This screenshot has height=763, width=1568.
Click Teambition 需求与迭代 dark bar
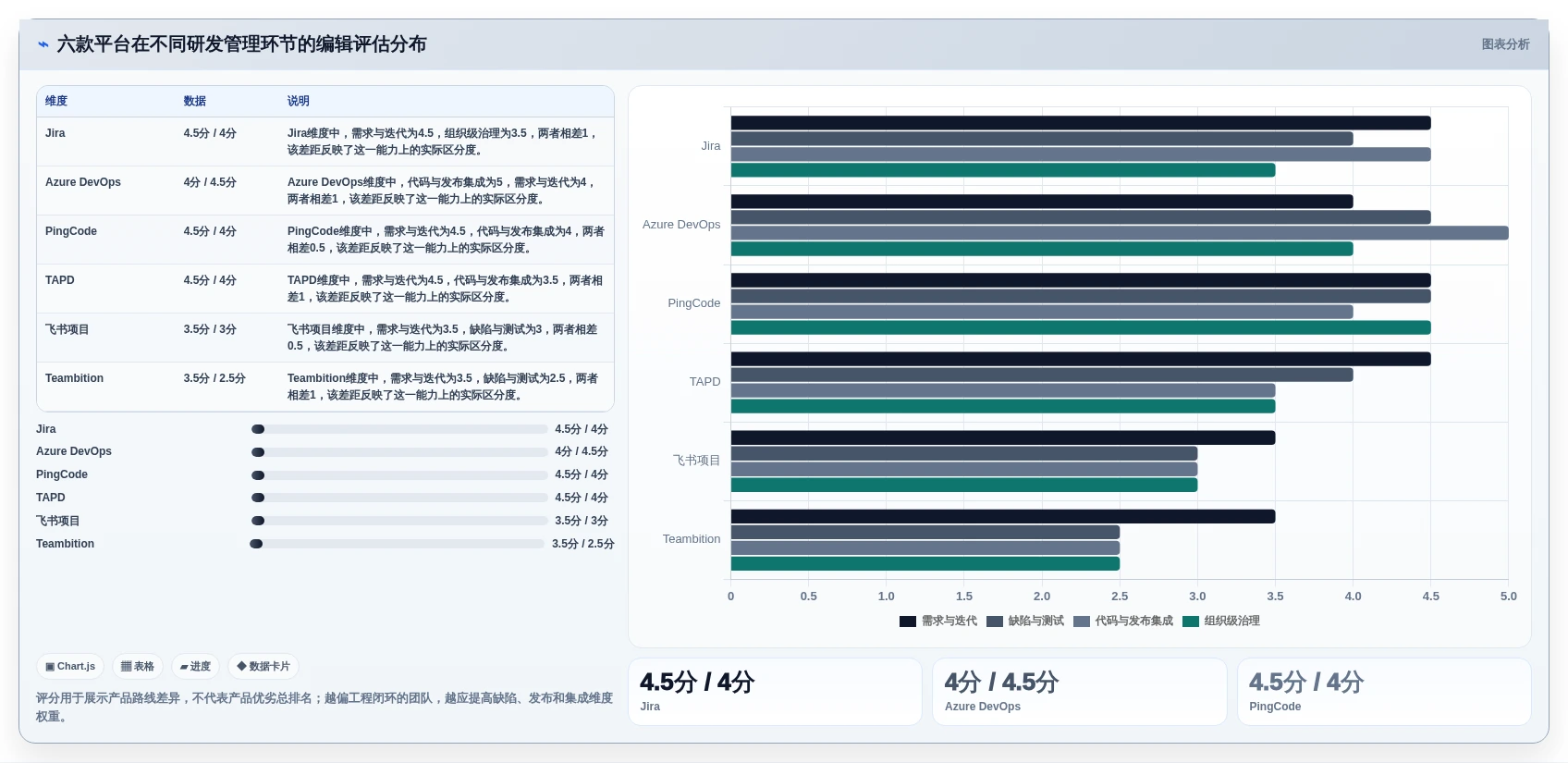point(1003,516)
